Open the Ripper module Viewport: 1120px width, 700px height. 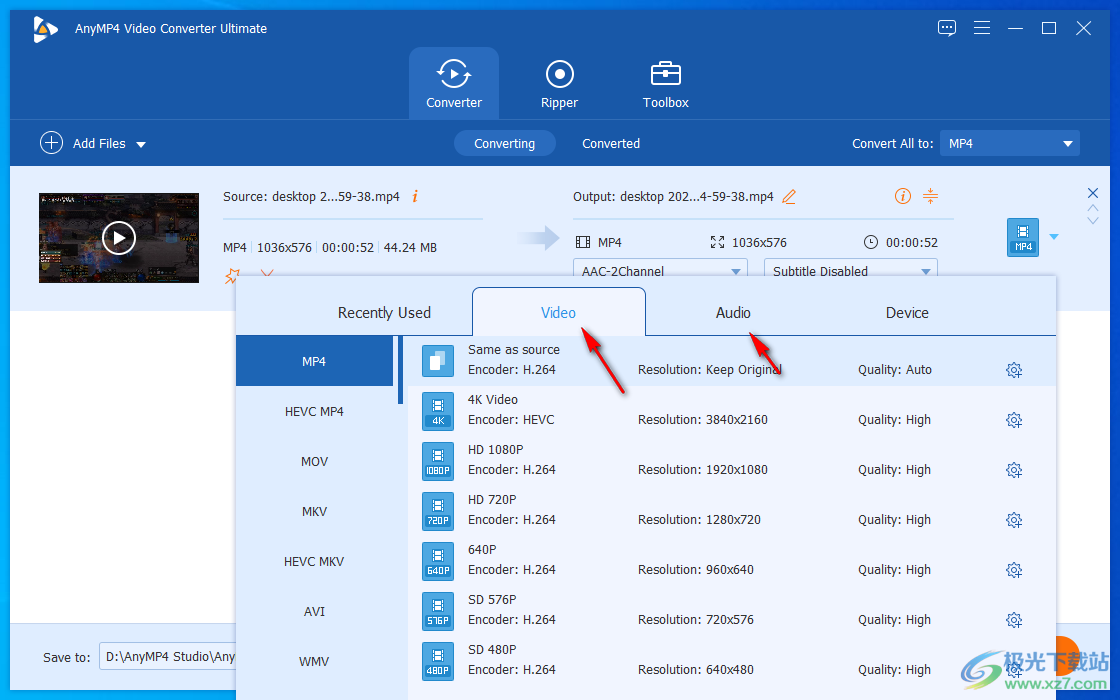coord(559,84)
